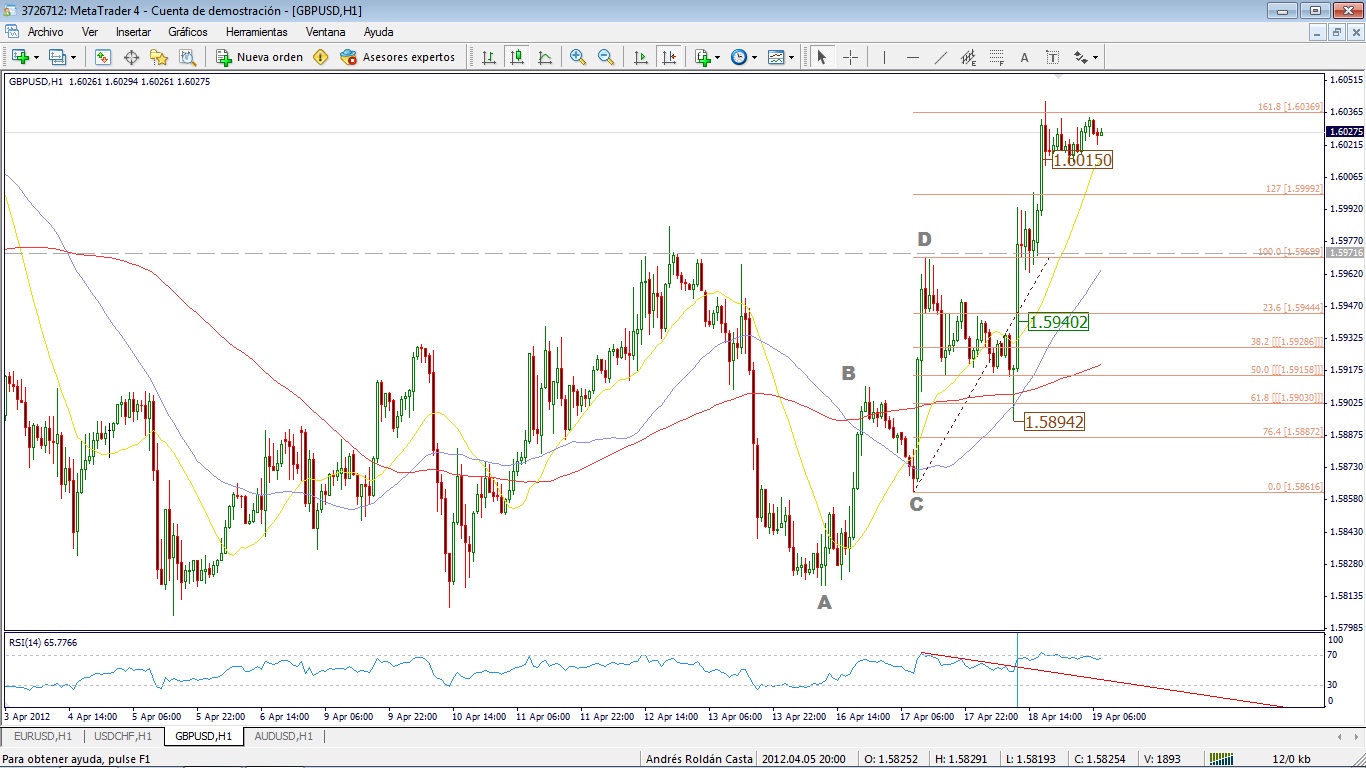The width and height of the screenshot is (1366, 768).
Task: Click the Indicators list icon
Action: (702, 57)
